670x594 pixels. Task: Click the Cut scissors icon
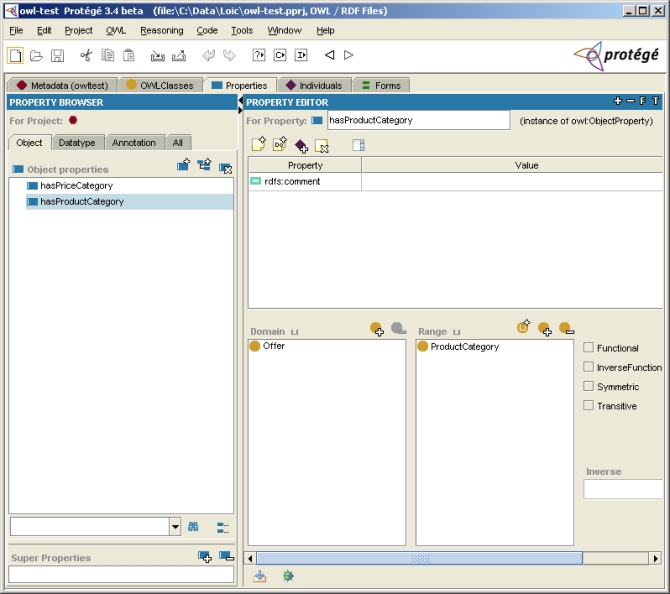pos(86,55)
